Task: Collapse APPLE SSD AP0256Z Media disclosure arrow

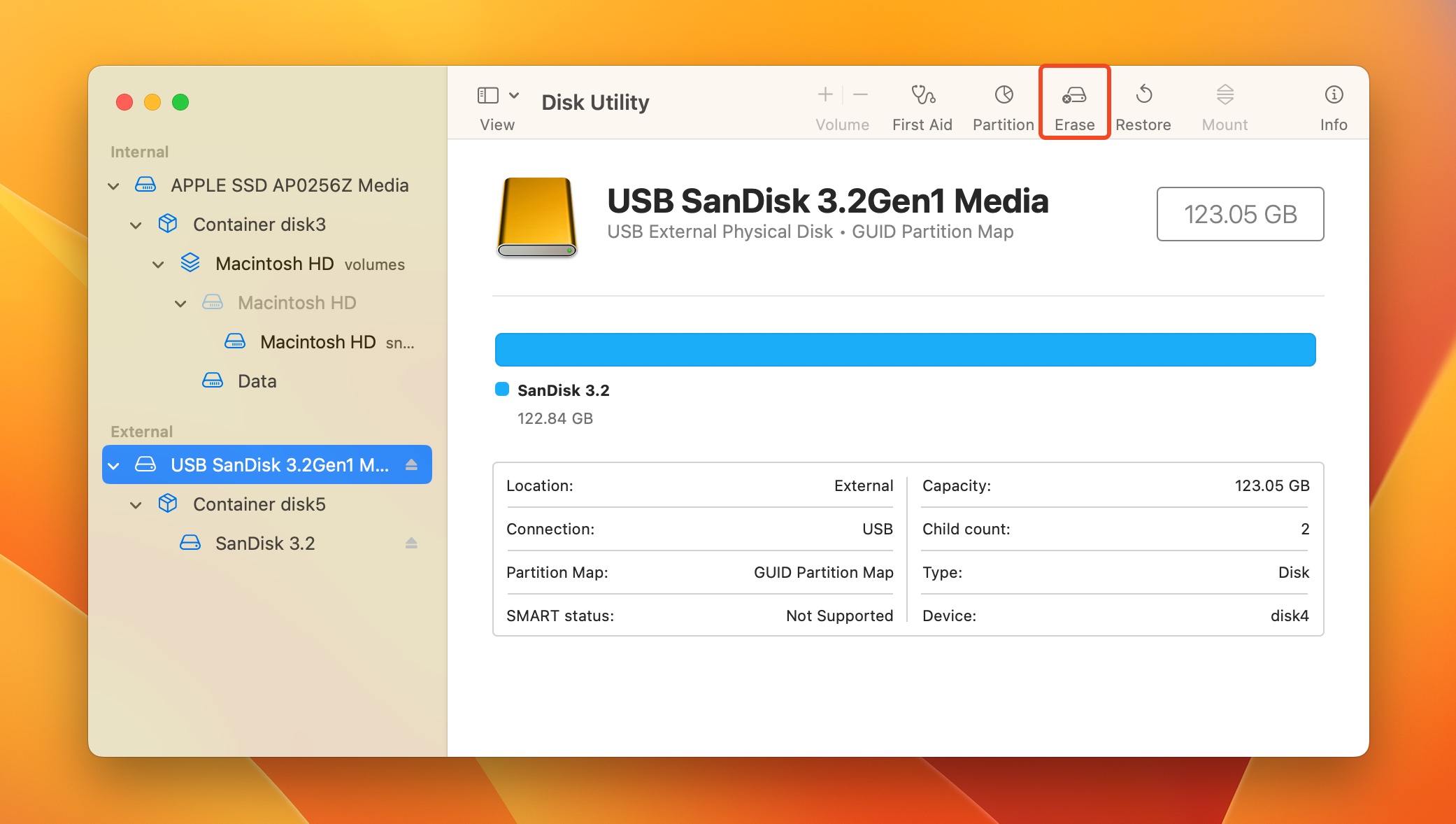Action: (x=113, y=186)
